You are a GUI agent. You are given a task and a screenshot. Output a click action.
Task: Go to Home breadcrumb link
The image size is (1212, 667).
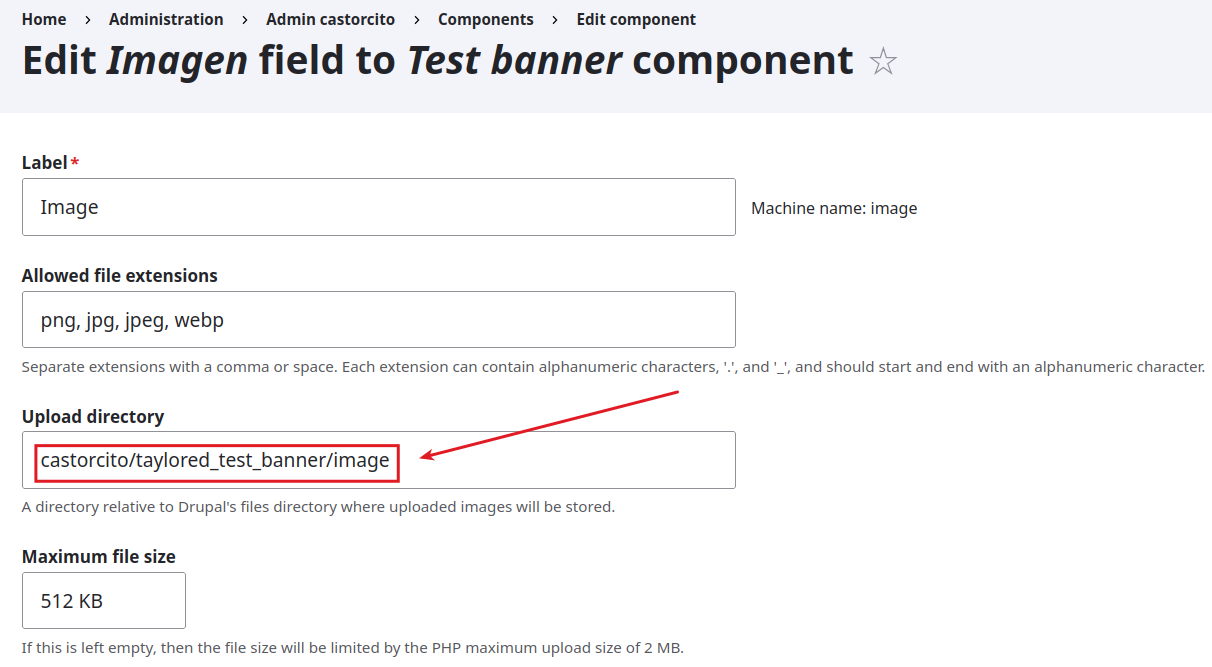[44, 19]
